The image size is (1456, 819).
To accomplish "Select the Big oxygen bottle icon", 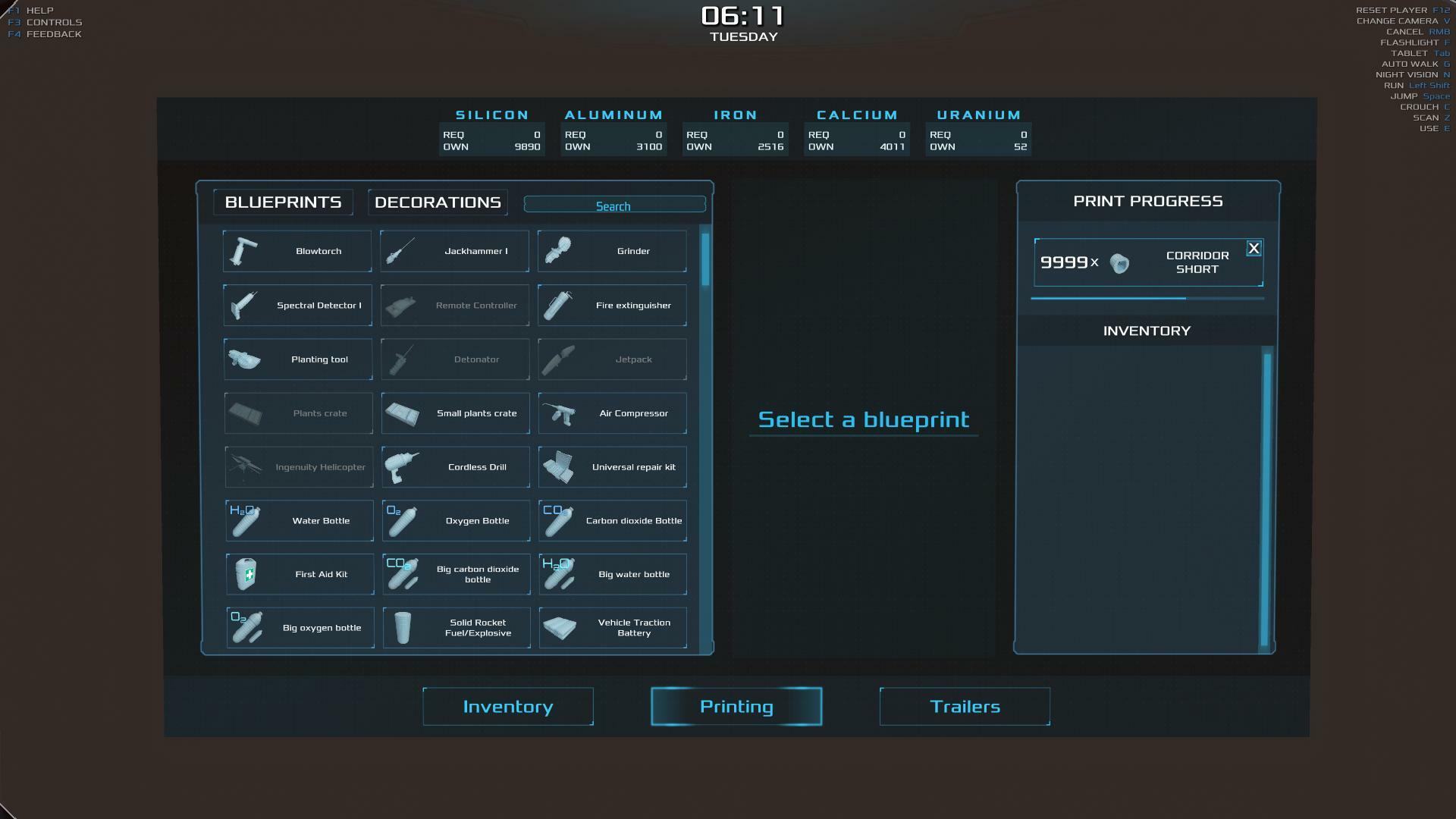I will 246,628.
